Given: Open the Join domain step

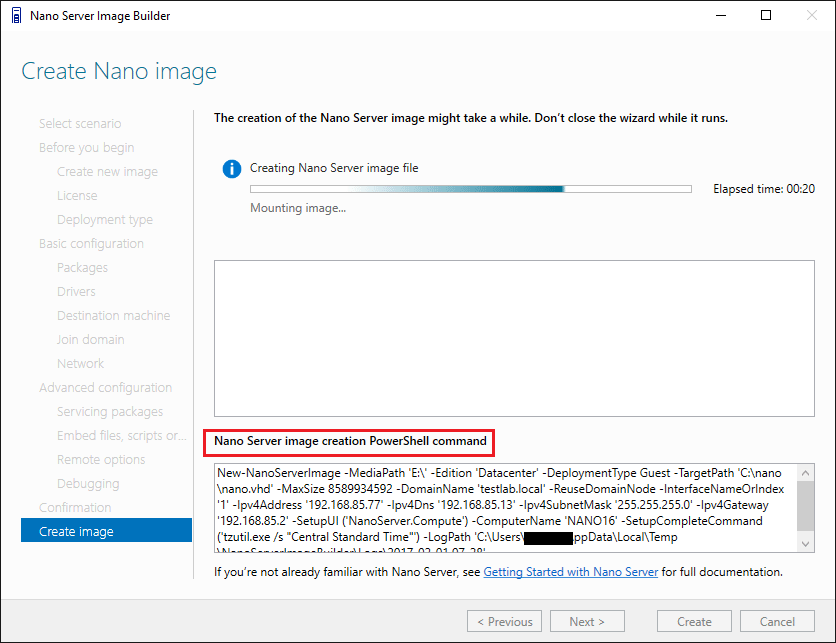Looking at the screenshot, I should (91, 340).
